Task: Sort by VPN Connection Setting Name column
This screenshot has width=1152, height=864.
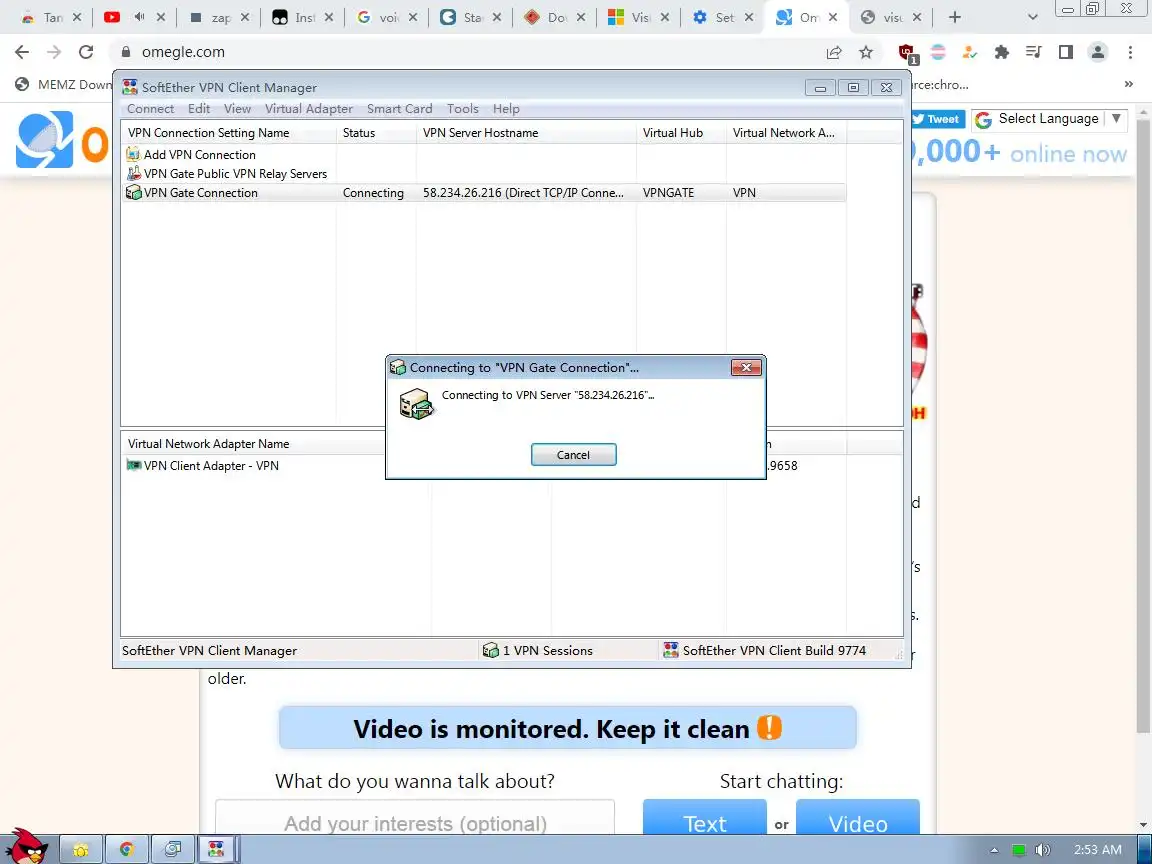Action: (228, 133)
